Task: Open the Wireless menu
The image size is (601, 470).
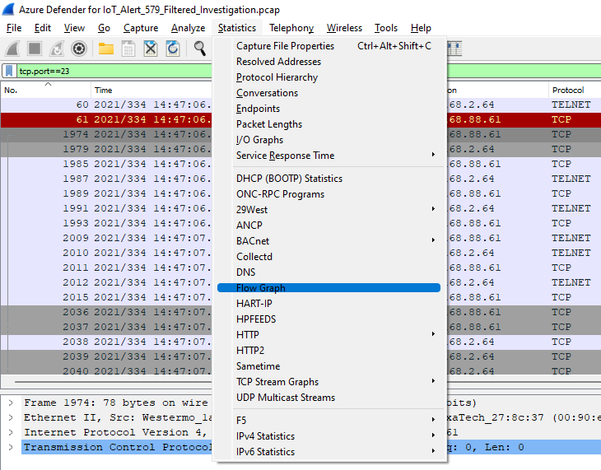Action: (x=344, y=28)
